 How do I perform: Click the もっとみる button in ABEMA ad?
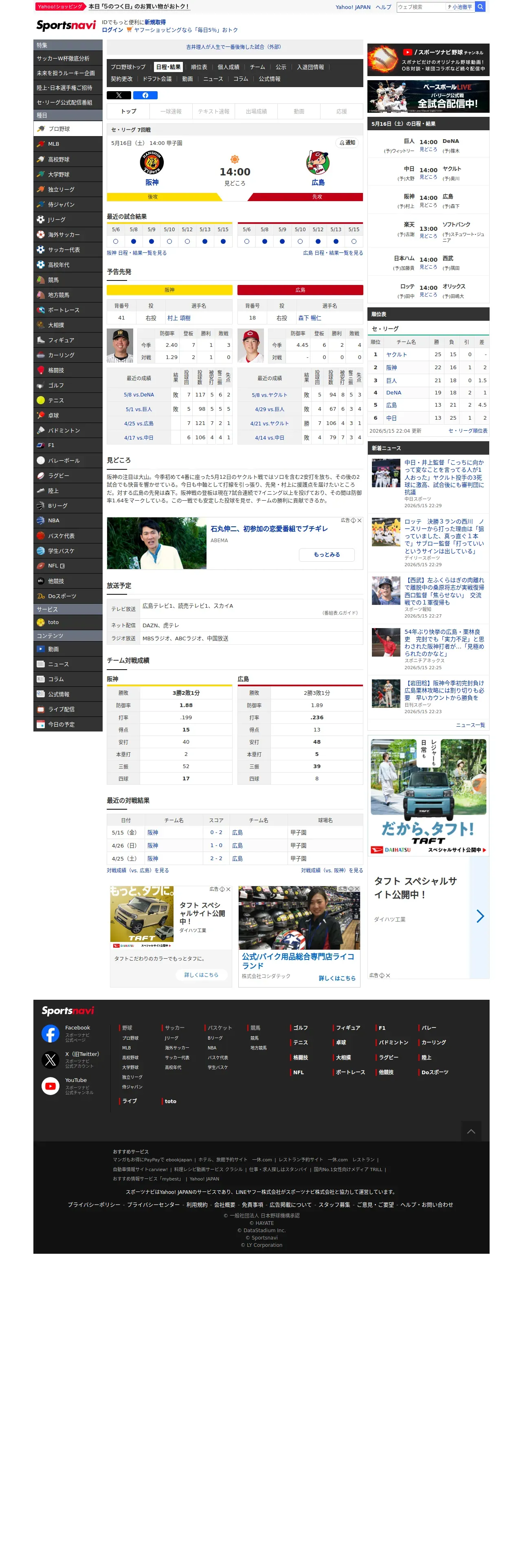point(327,554)
